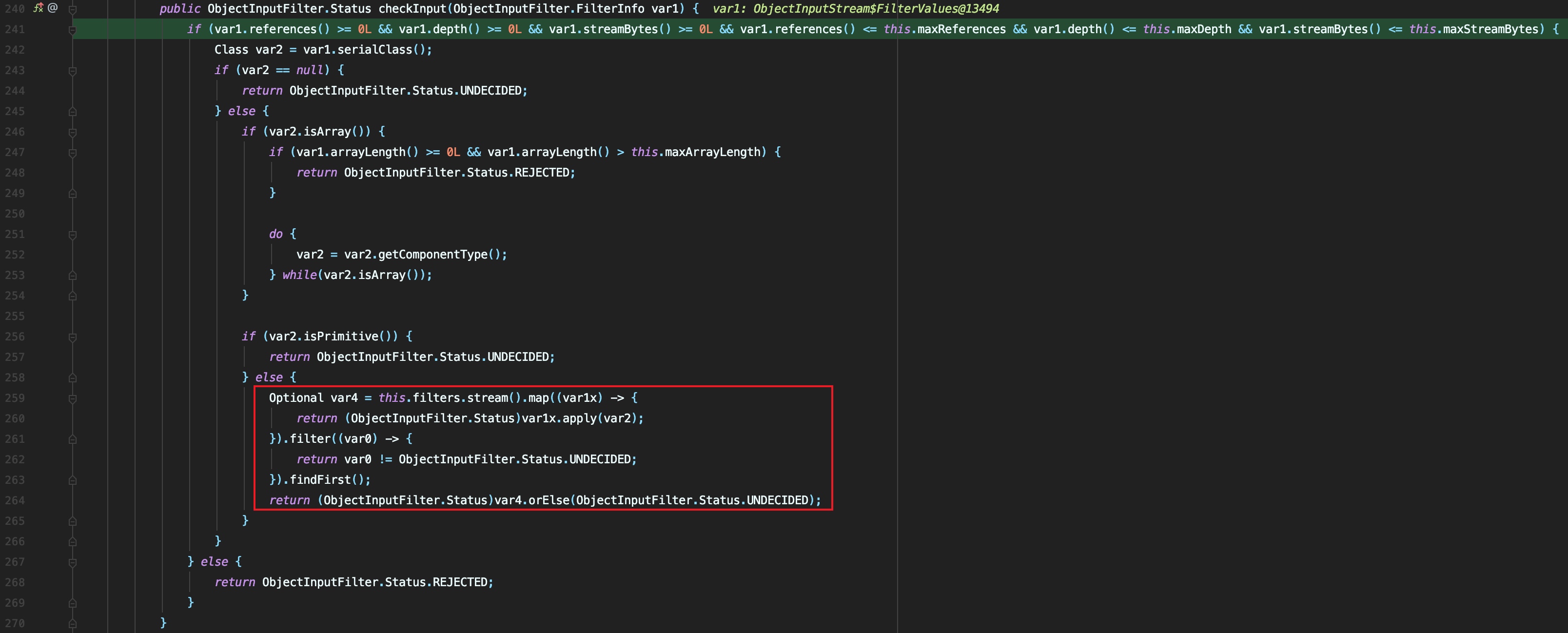This screenshot has width=1568, height=633.
Task: Click 'Optional' on line 259
Action: pos(296,397)
